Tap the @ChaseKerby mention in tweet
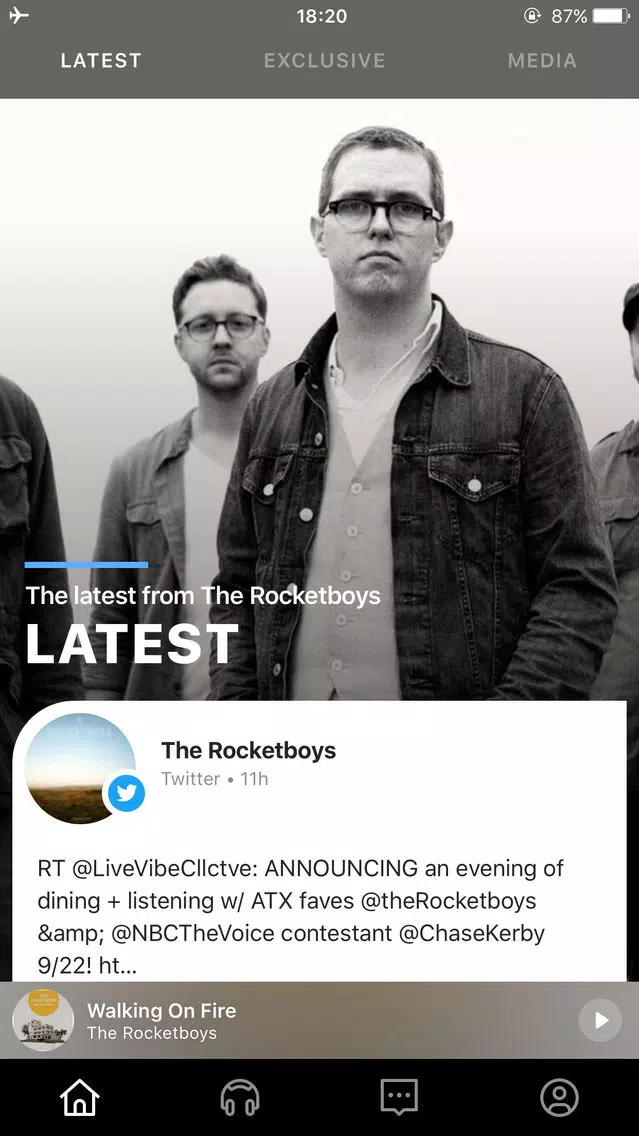The image size is (639, 1136). coord(472,933)
